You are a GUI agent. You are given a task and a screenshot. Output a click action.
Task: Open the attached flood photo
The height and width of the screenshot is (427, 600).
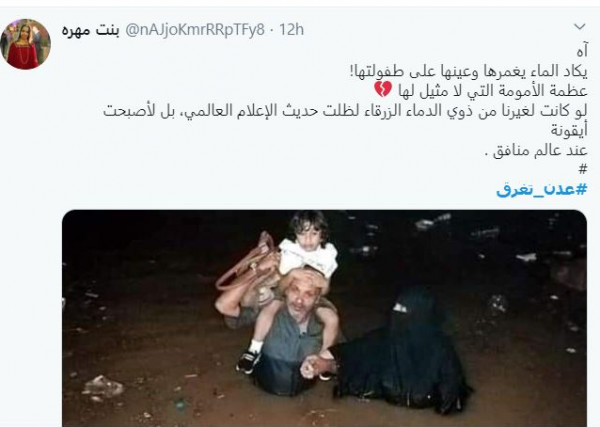click(324, 318)
